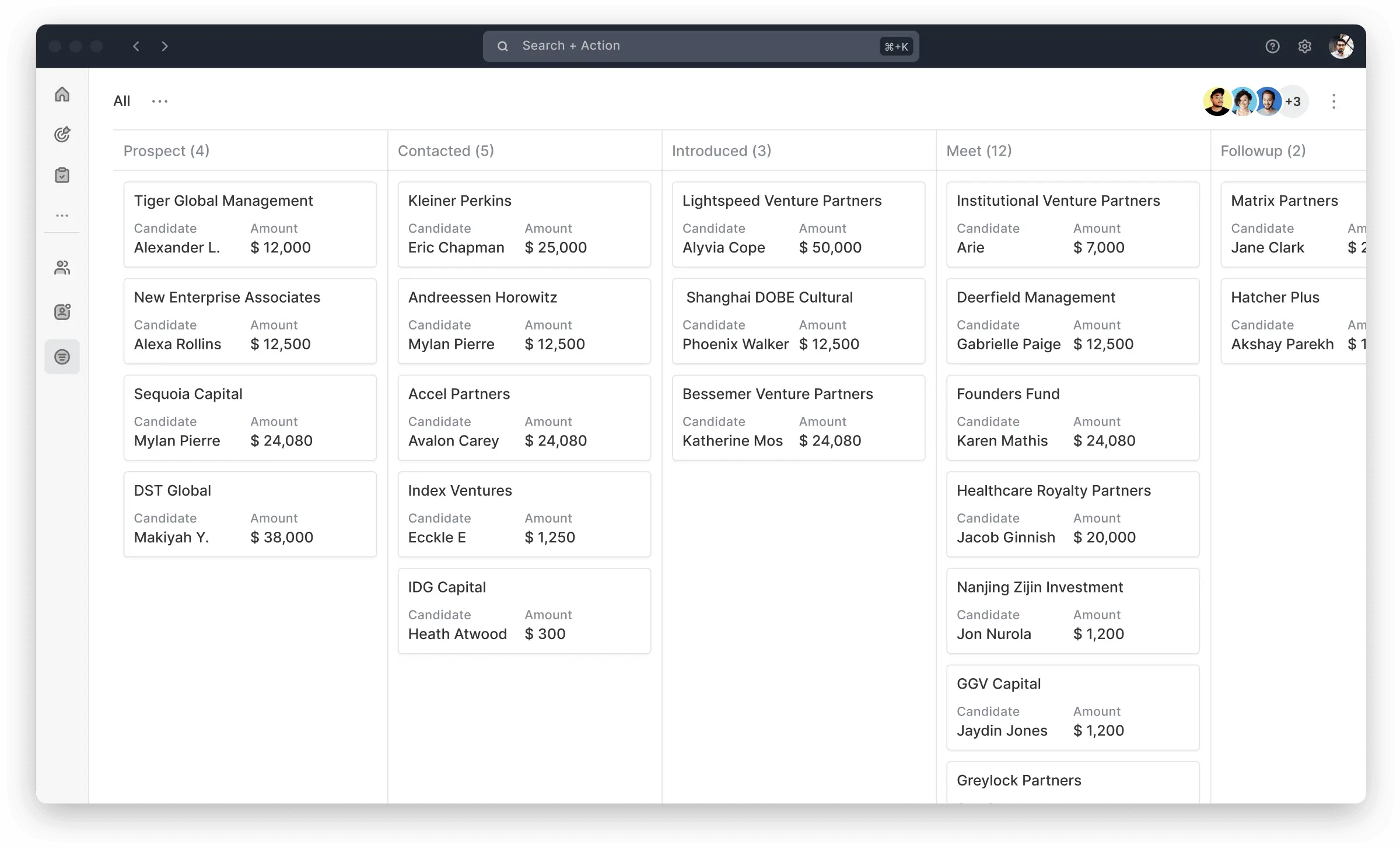Image resolution: width=1400 pixels, height=849 pixels.
Task: Go back with the left arrow
Action: [x=136, y=46]
